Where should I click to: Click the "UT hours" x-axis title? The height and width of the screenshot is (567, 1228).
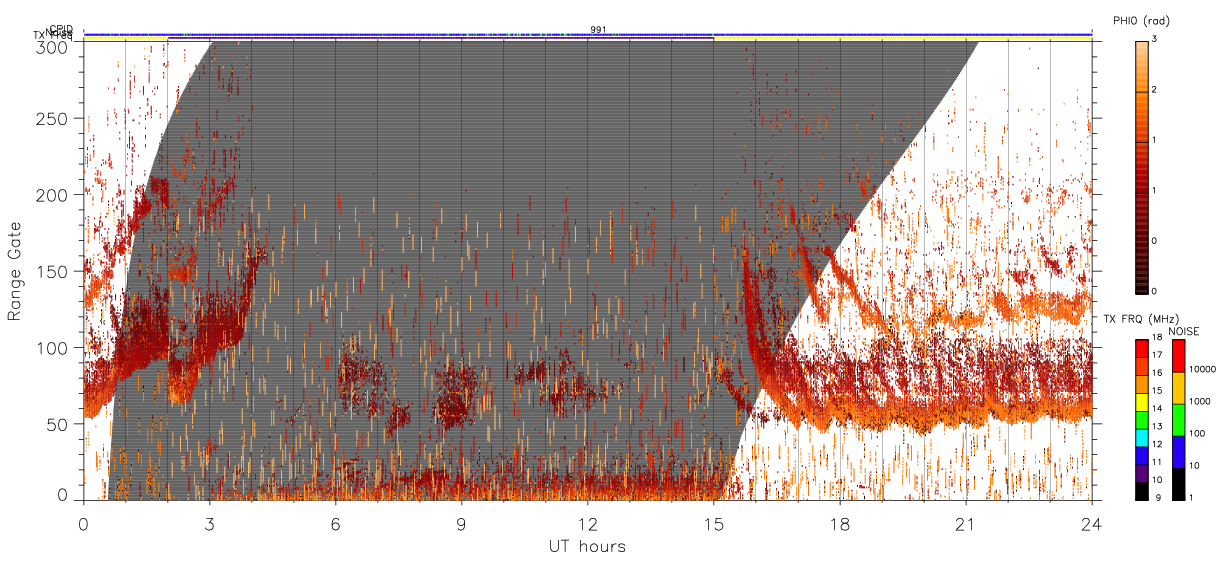[x=587, y=546]
